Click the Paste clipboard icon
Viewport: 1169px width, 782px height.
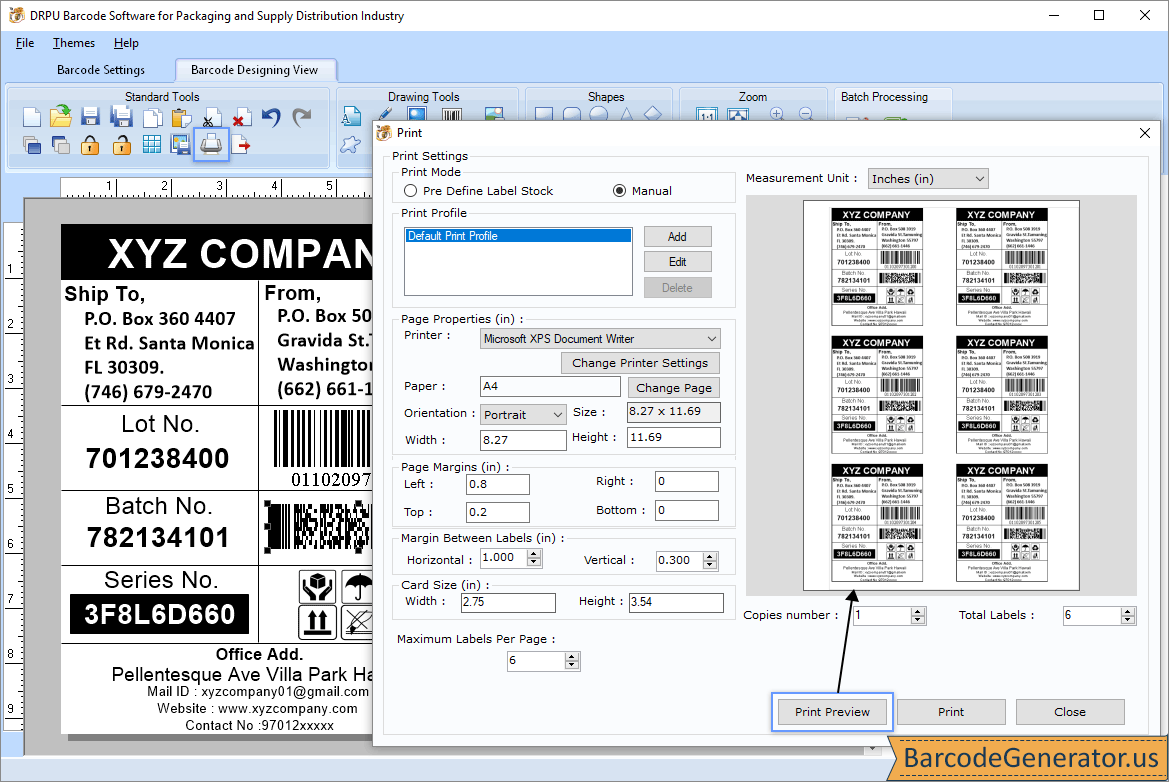[181, 118]
